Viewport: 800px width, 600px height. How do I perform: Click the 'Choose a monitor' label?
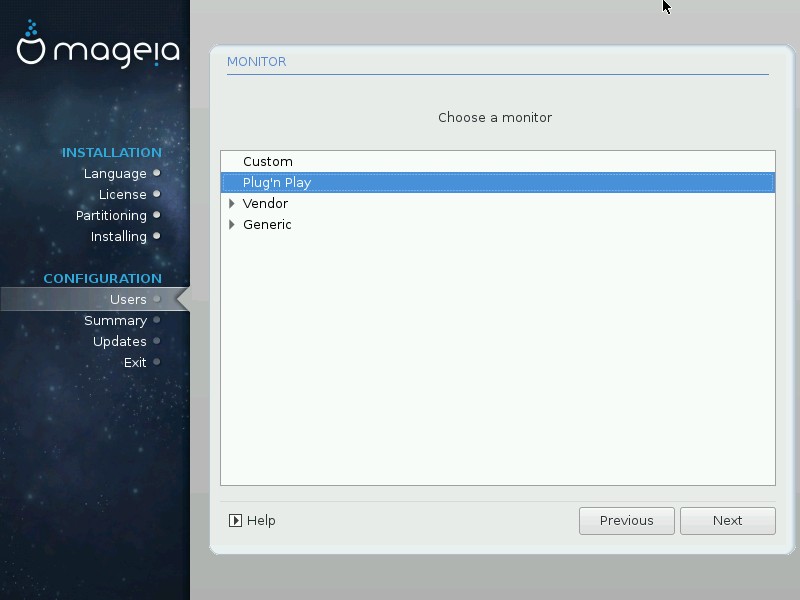[x=495, y=117]
